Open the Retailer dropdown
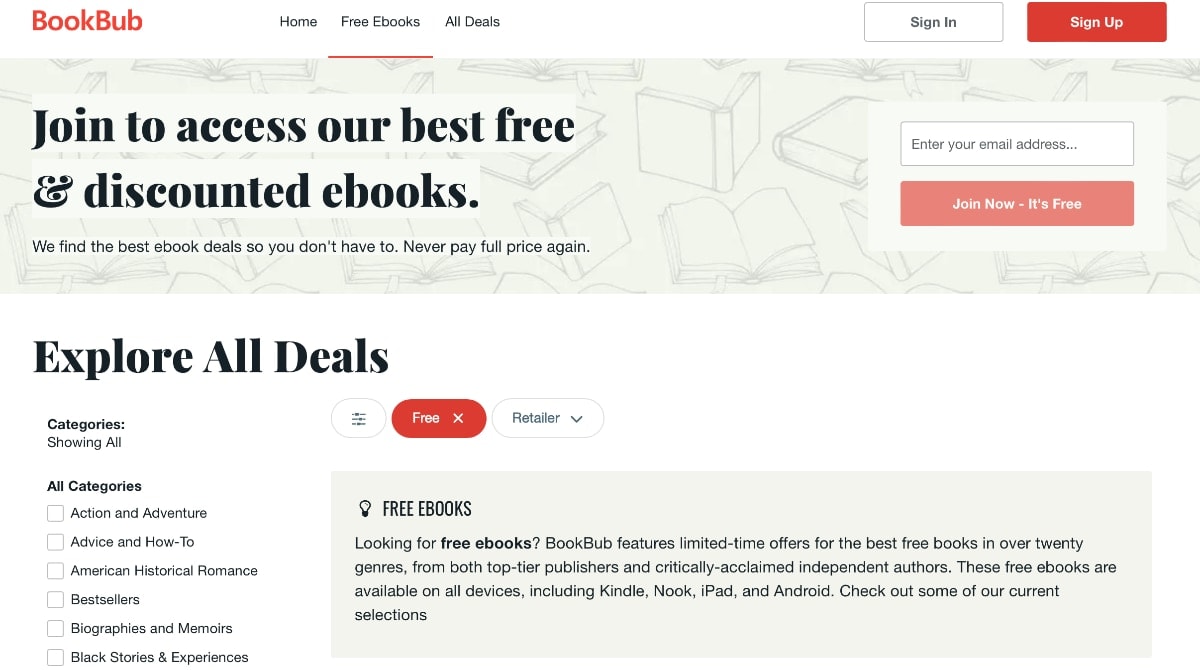 coord(548,418)
